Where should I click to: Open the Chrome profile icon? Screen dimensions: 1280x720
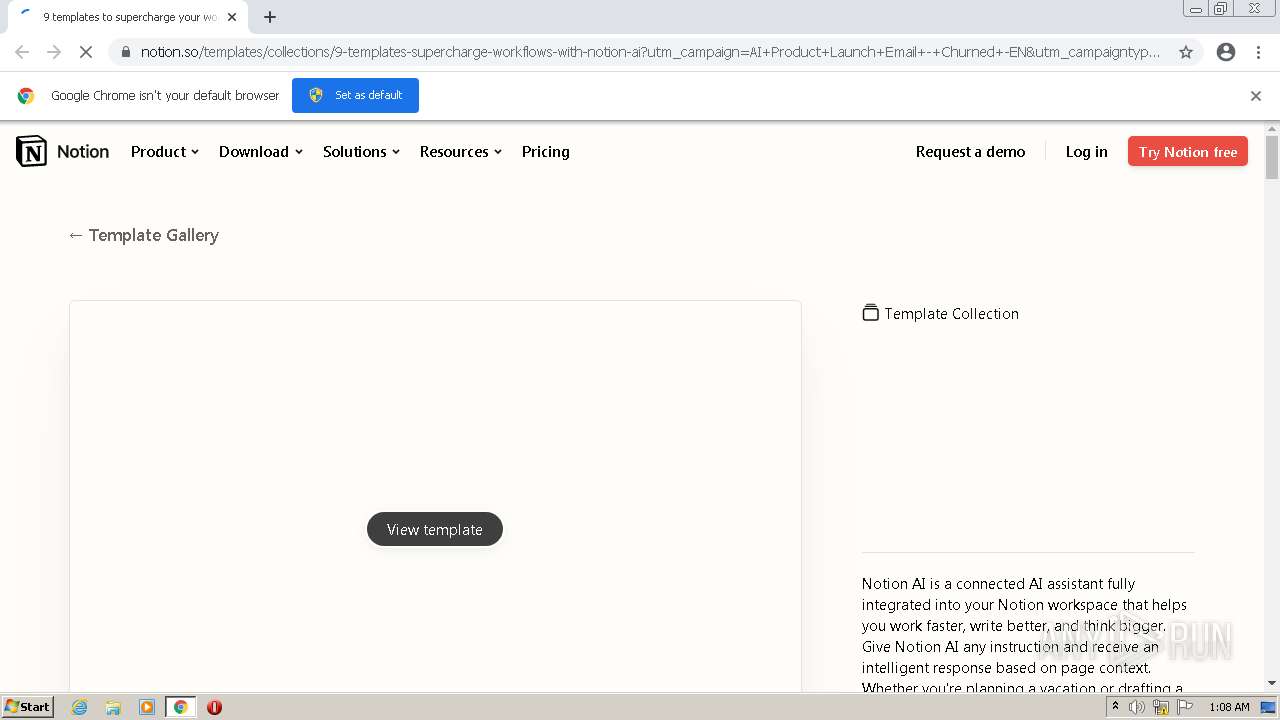pos(1226,52)
